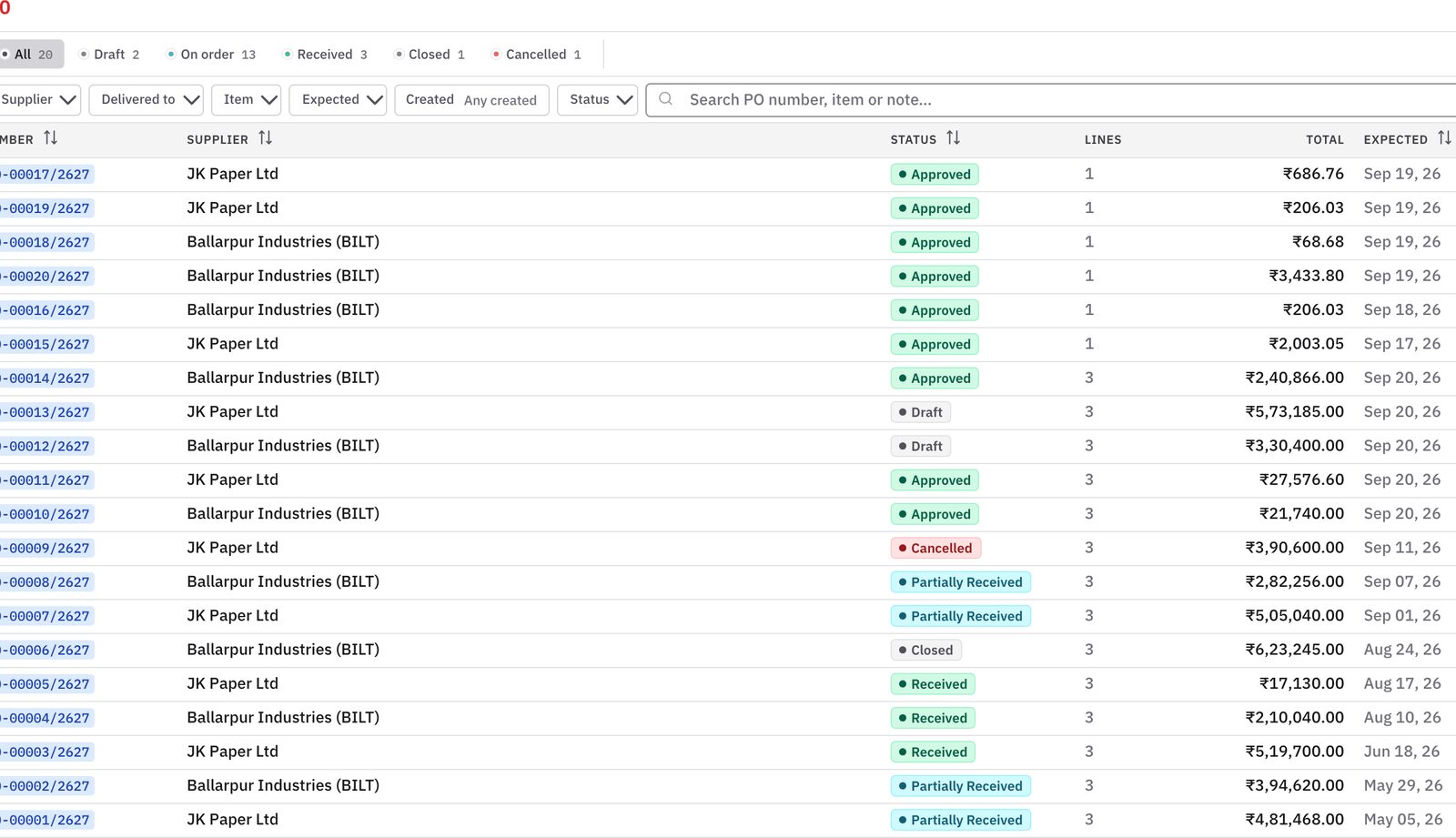Click JK Paper Ltd in row 00015/2627
The height and width of the screenshot is (838, 1456).
click(232, 344)
